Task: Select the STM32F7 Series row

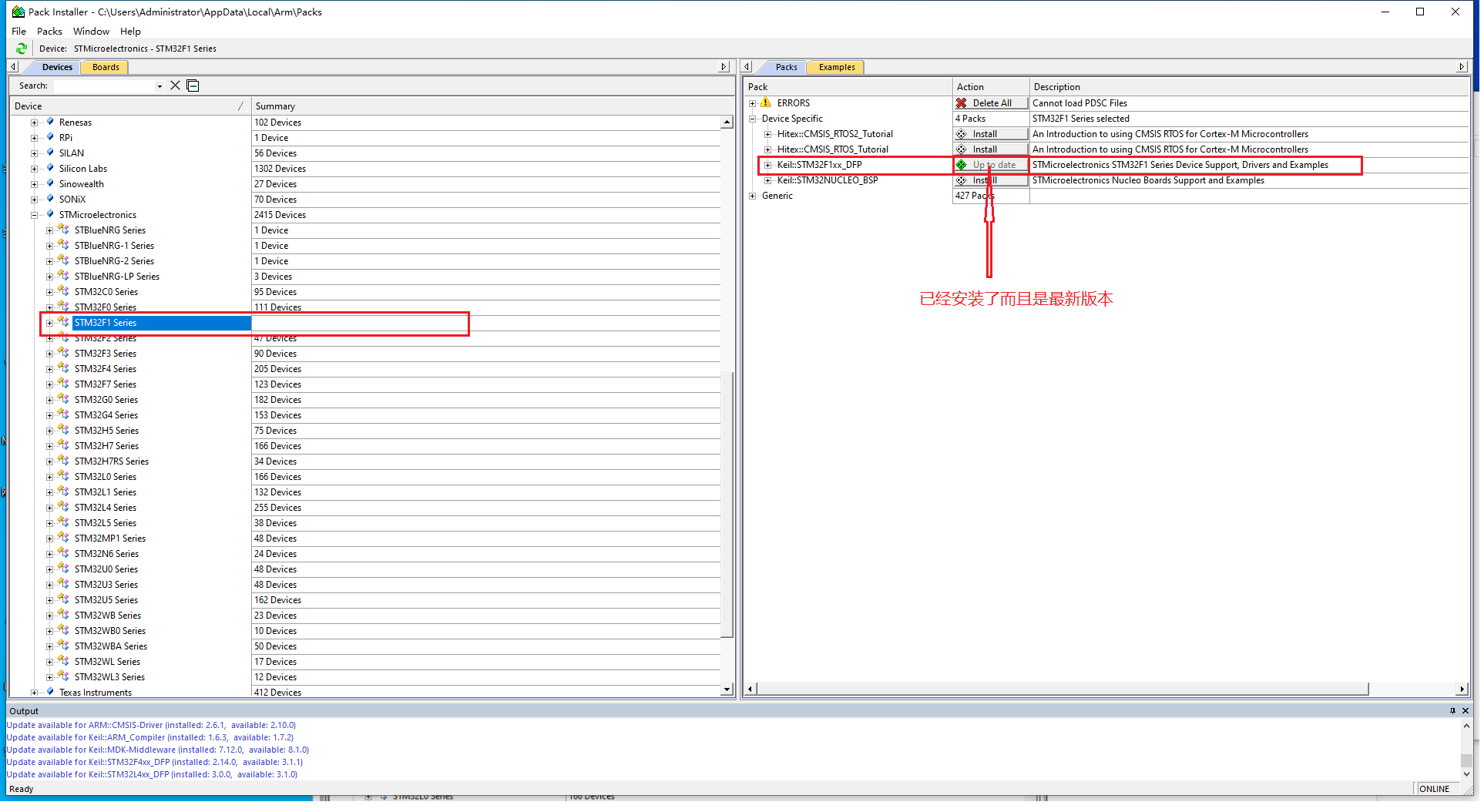Action: pos(366,384)
